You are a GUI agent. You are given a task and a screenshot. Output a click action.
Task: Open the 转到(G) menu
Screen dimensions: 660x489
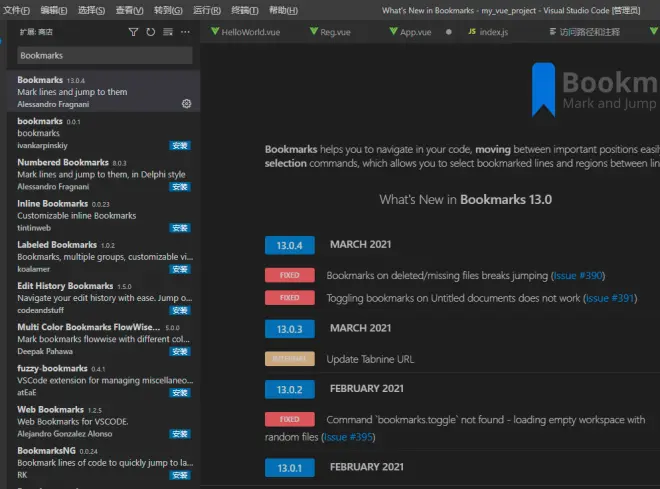[x=168, y=10]
